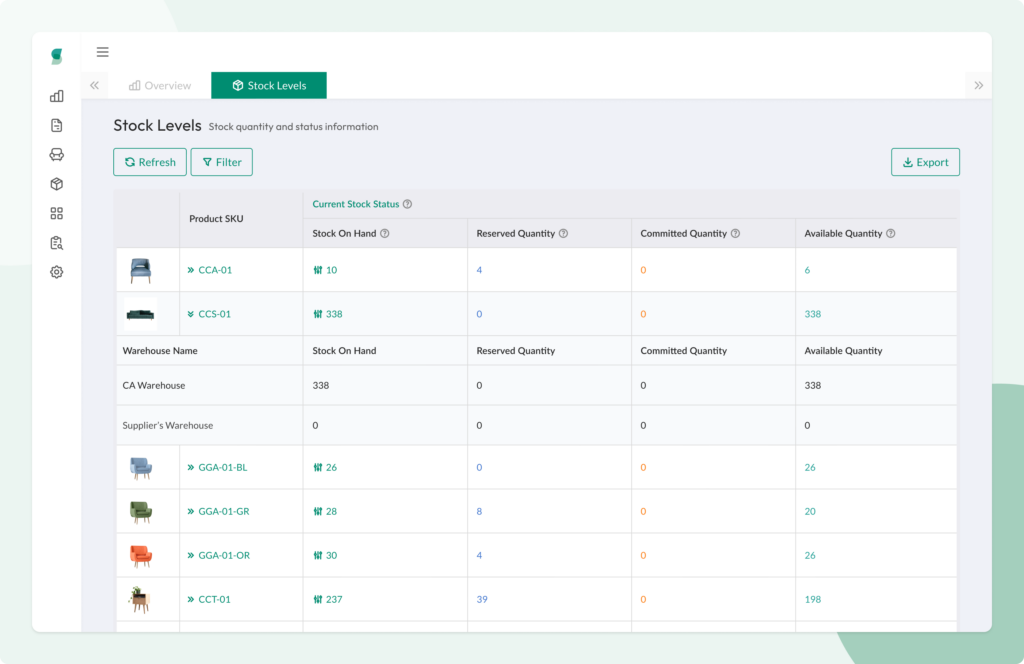Viewport: 1024px width, 664px height.
Task: Click the CA Warehouse row name
Action: click(153, 386)
